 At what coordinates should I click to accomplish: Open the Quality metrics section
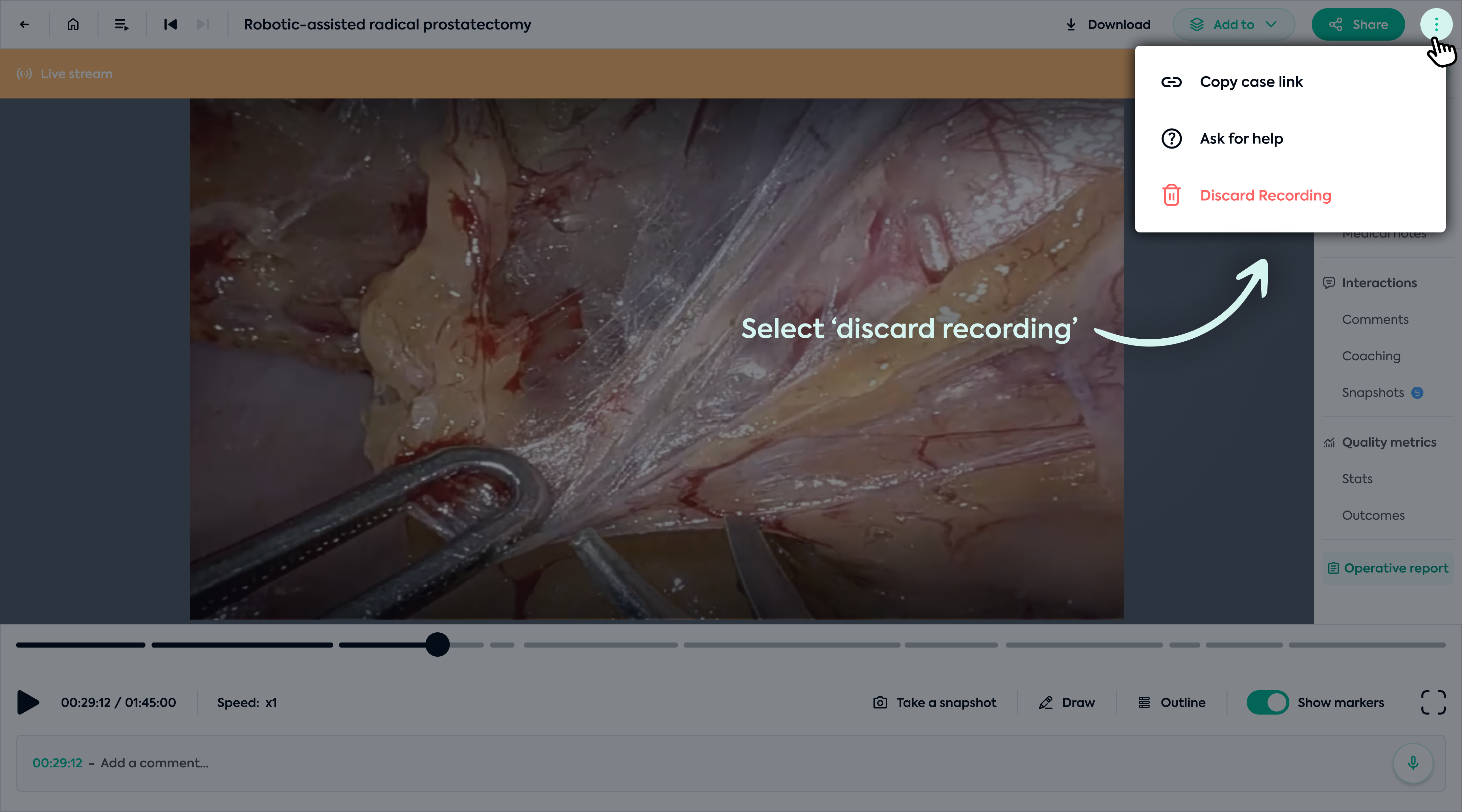point(1380,442)
